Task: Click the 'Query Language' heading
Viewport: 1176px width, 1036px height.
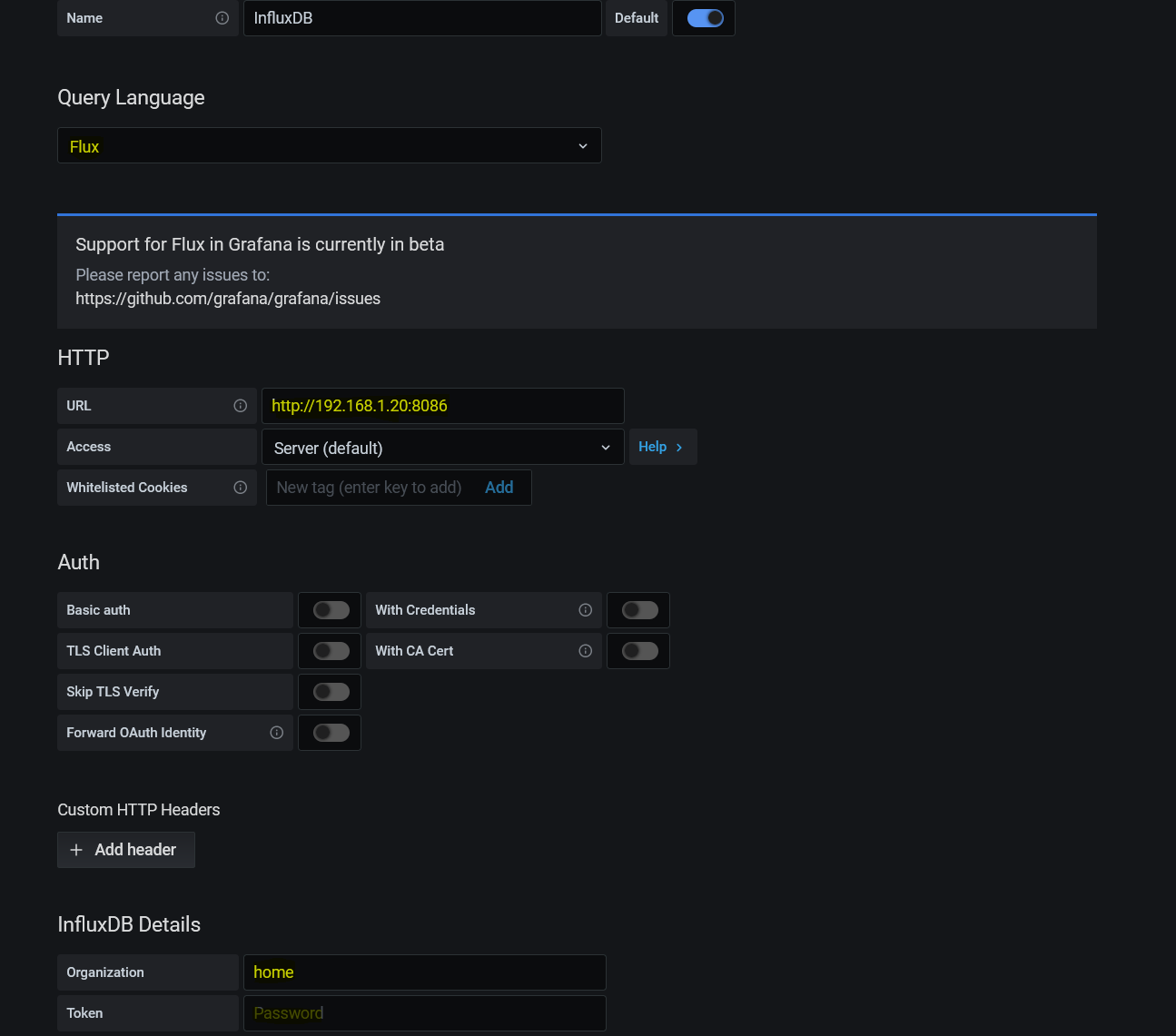Action: (131, 98)
